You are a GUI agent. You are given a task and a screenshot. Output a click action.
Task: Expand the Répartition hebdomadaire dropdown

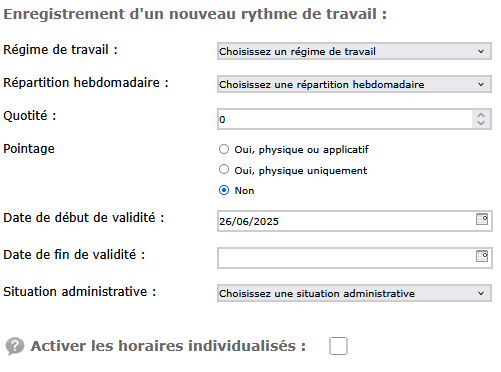coord(354,84)
